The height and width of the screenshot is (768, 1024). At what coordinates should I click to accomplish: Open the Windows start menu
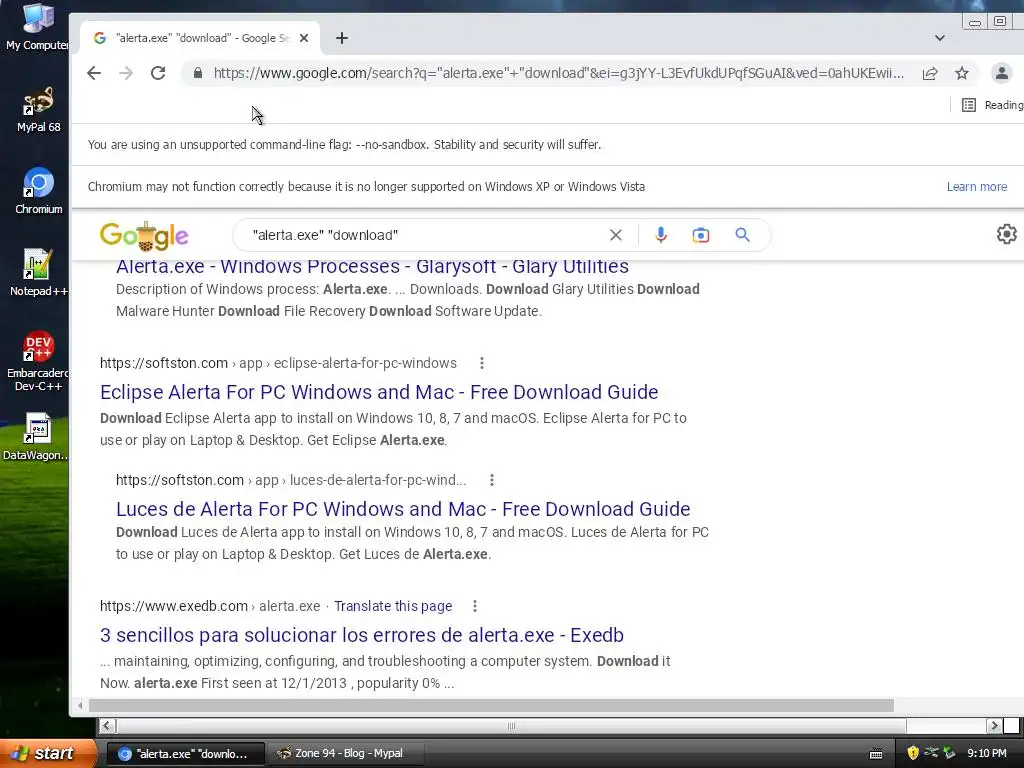click(x=48, y=754)
